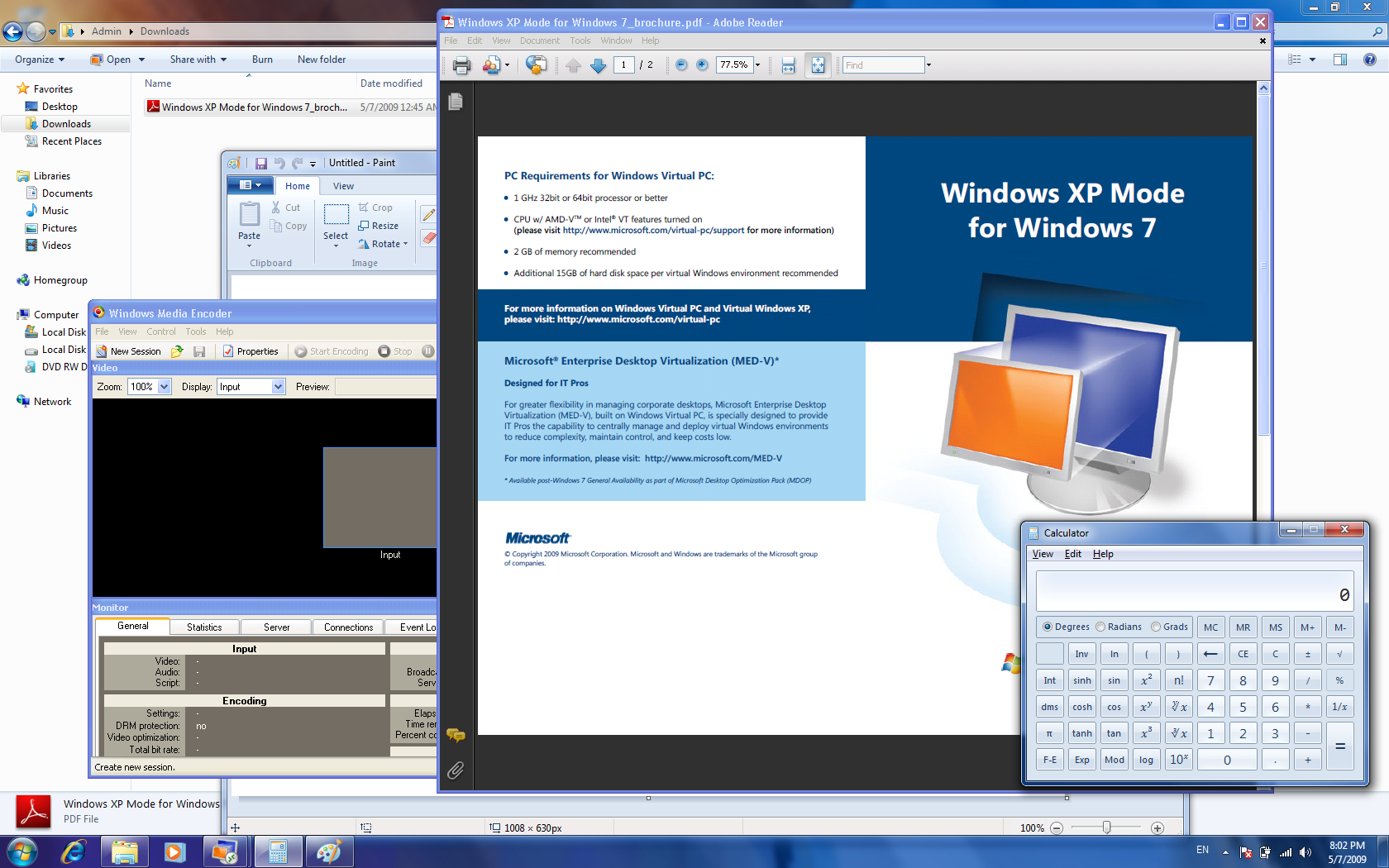Open Edit menu in Calculator
Image resolution: width=1389 pixels, height=868 pixels.
pos(1072,554)
